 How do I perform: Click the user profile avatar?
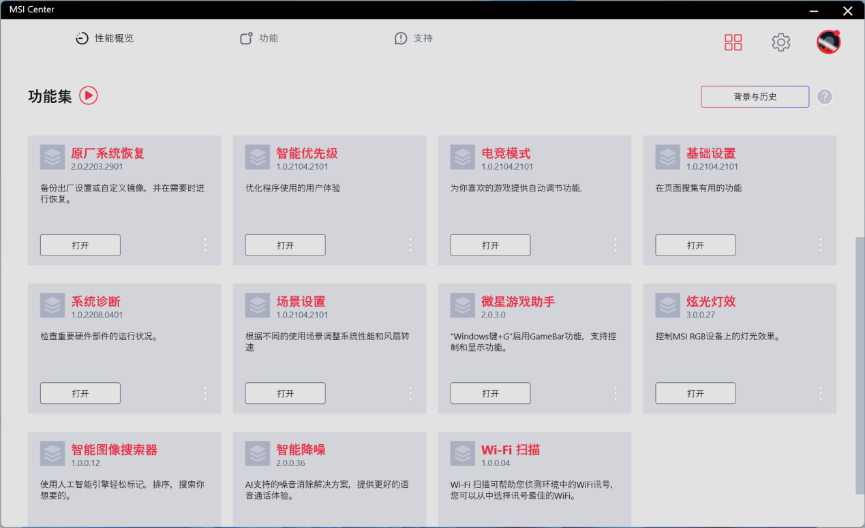click(828, 42)
